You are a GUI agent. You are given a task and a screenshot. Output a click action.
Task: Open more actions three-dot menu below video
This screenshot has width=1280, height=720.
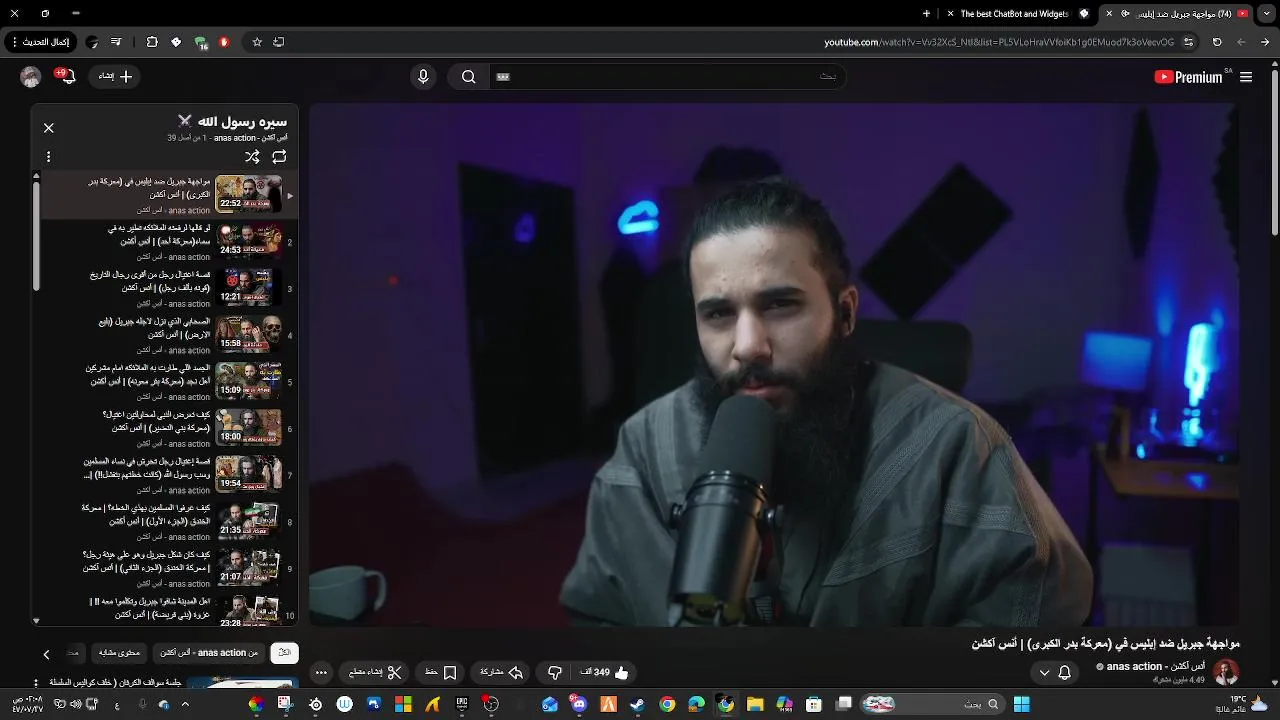pos(321,672)
